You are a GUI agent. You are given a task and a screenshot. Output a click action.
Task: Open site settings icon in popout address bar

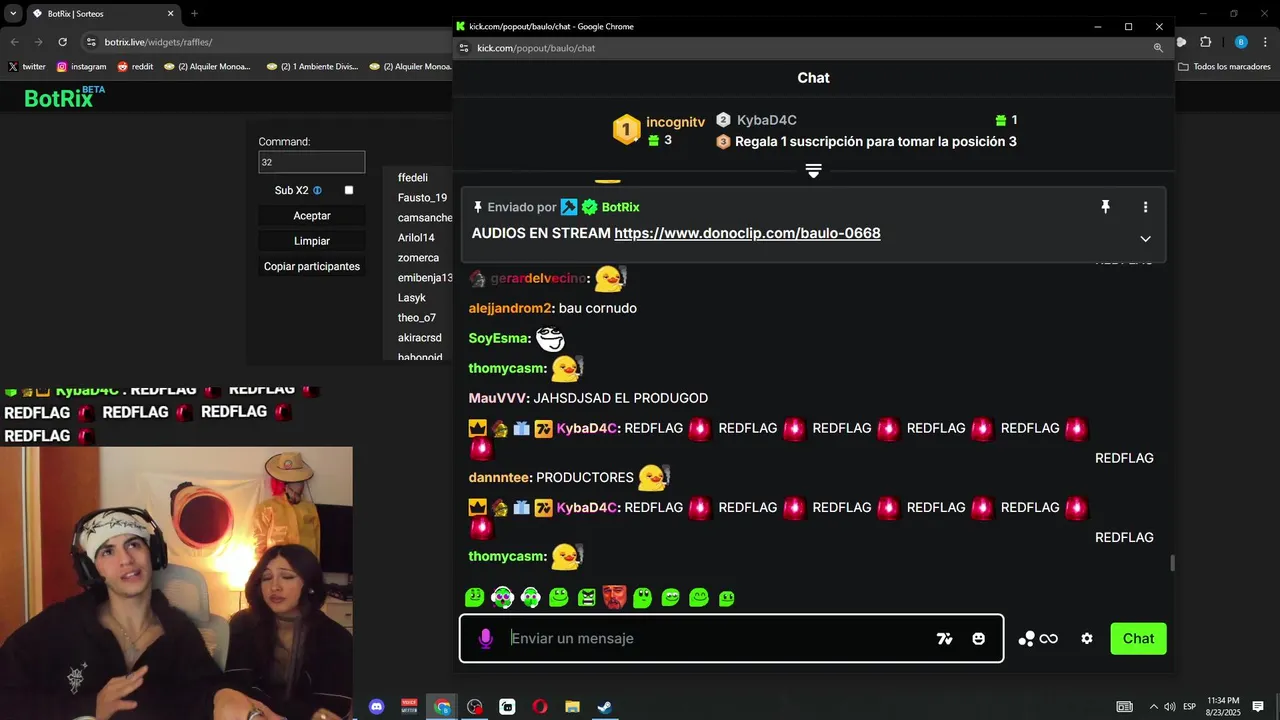point(464,48)
